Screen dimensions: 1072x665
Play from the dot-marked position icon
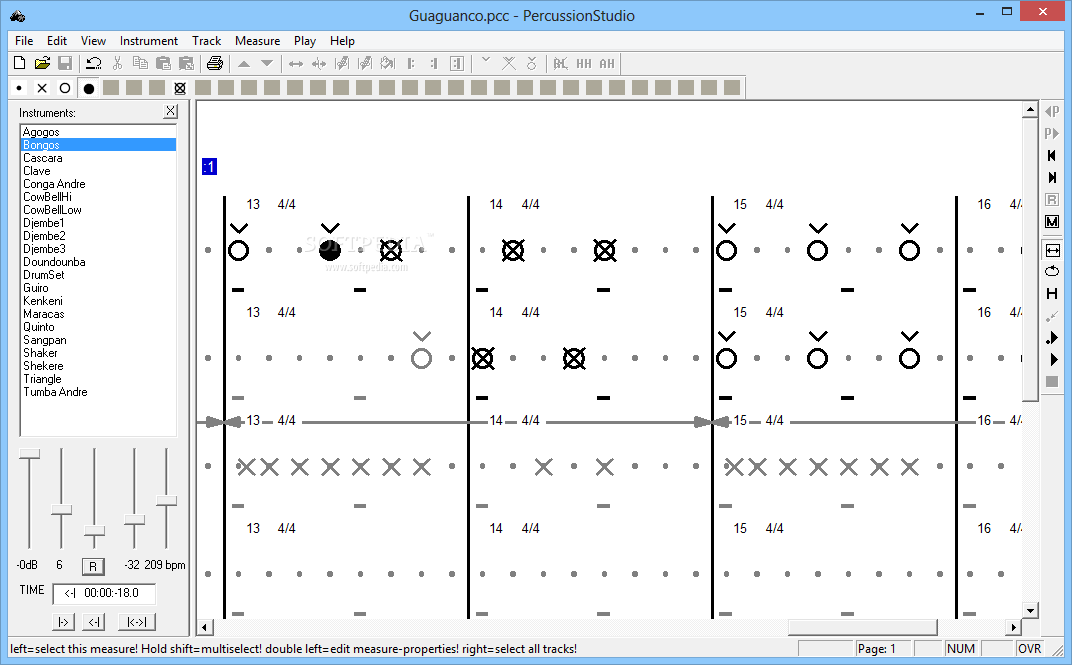(1052, 338)
